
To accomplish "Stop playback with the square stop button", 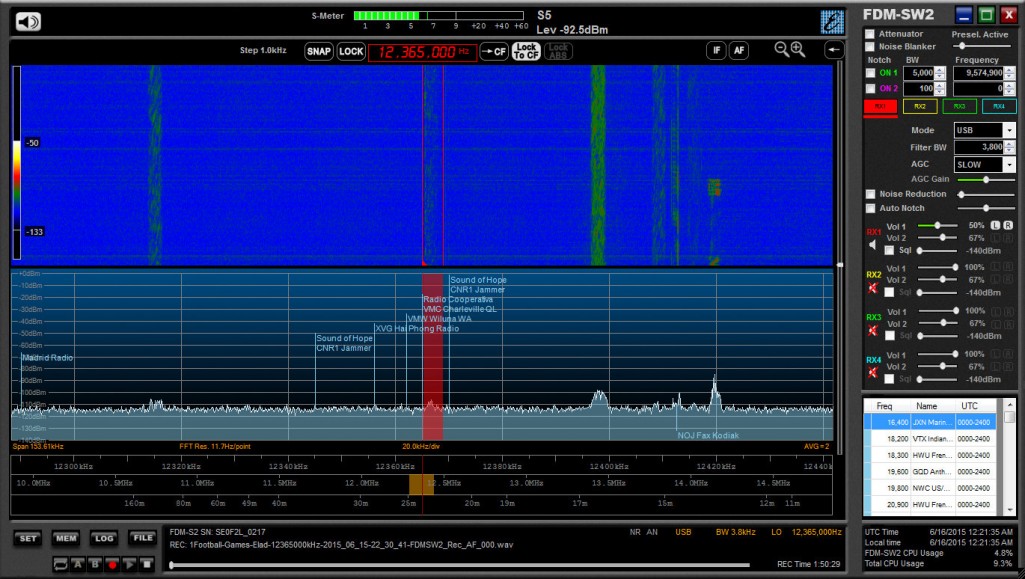I will (146, 564).
